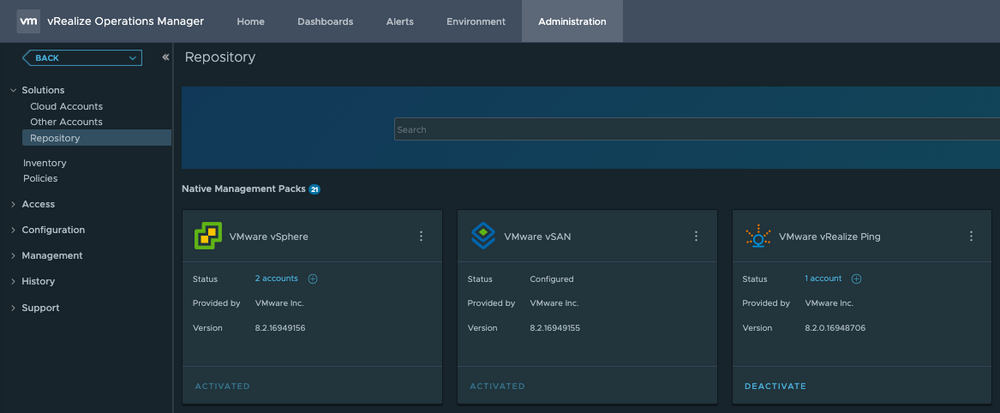The height and width of the screenshot is (413, 1000).
Task: Open the vRealize Ping card kebab menu
Action: tap(971, 236)
